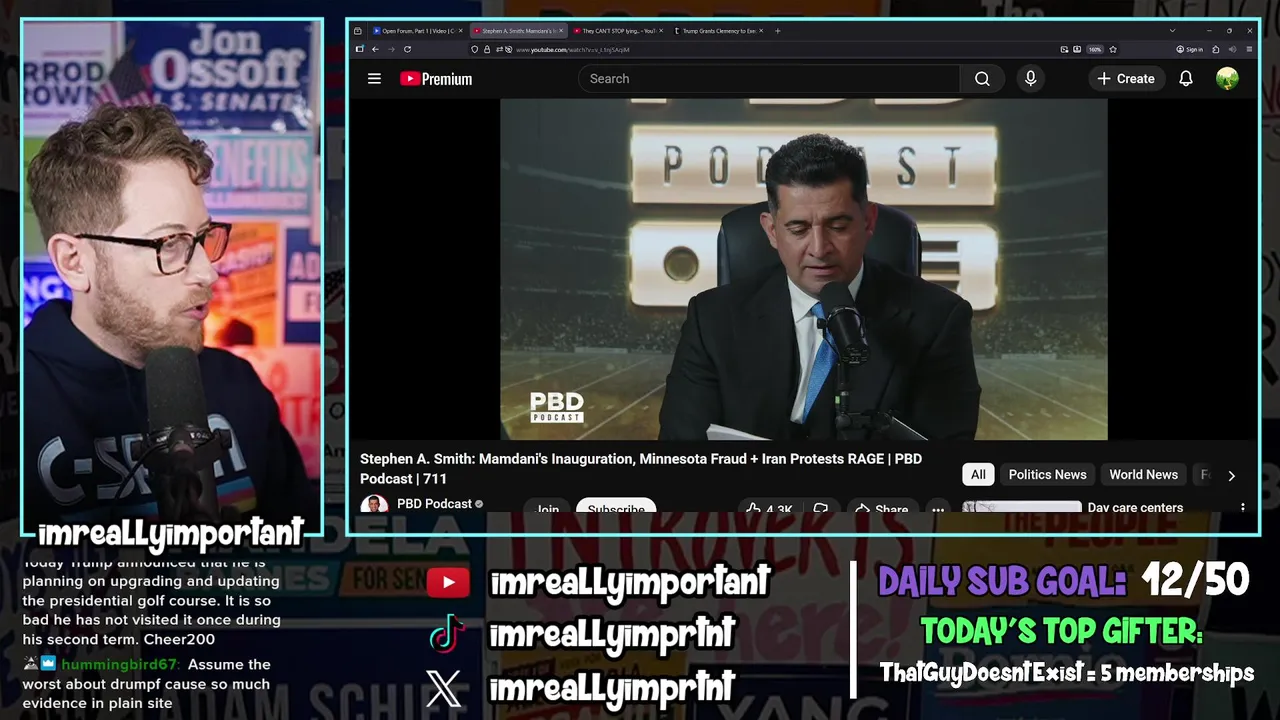The height and width of the screenshot is (720, 1280).
Task: Open a new browser tab
Action: point(777,31)
